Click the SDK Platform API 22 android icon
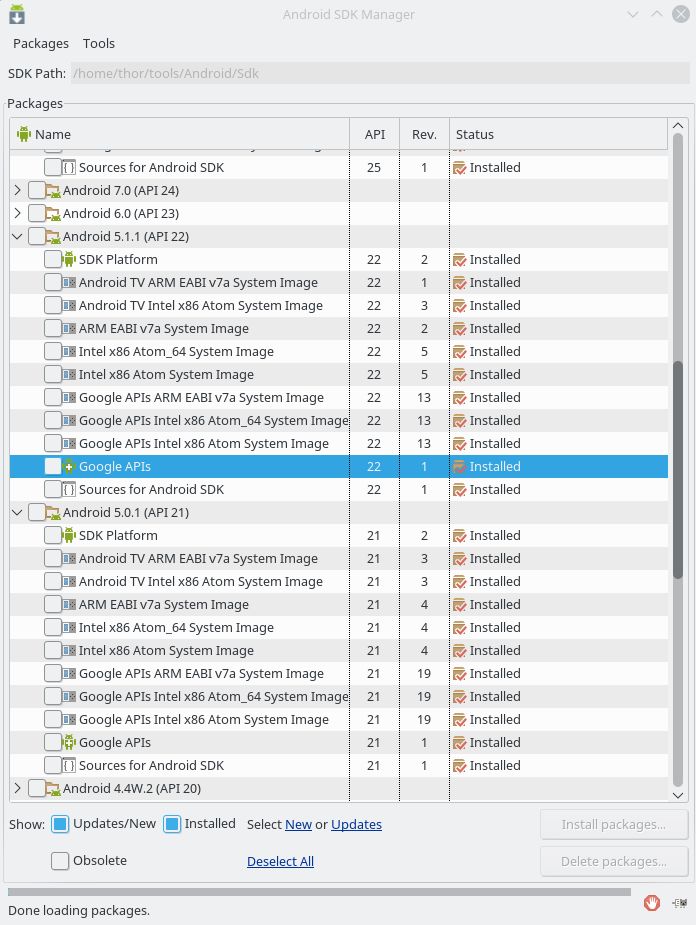 coord(69,259)
